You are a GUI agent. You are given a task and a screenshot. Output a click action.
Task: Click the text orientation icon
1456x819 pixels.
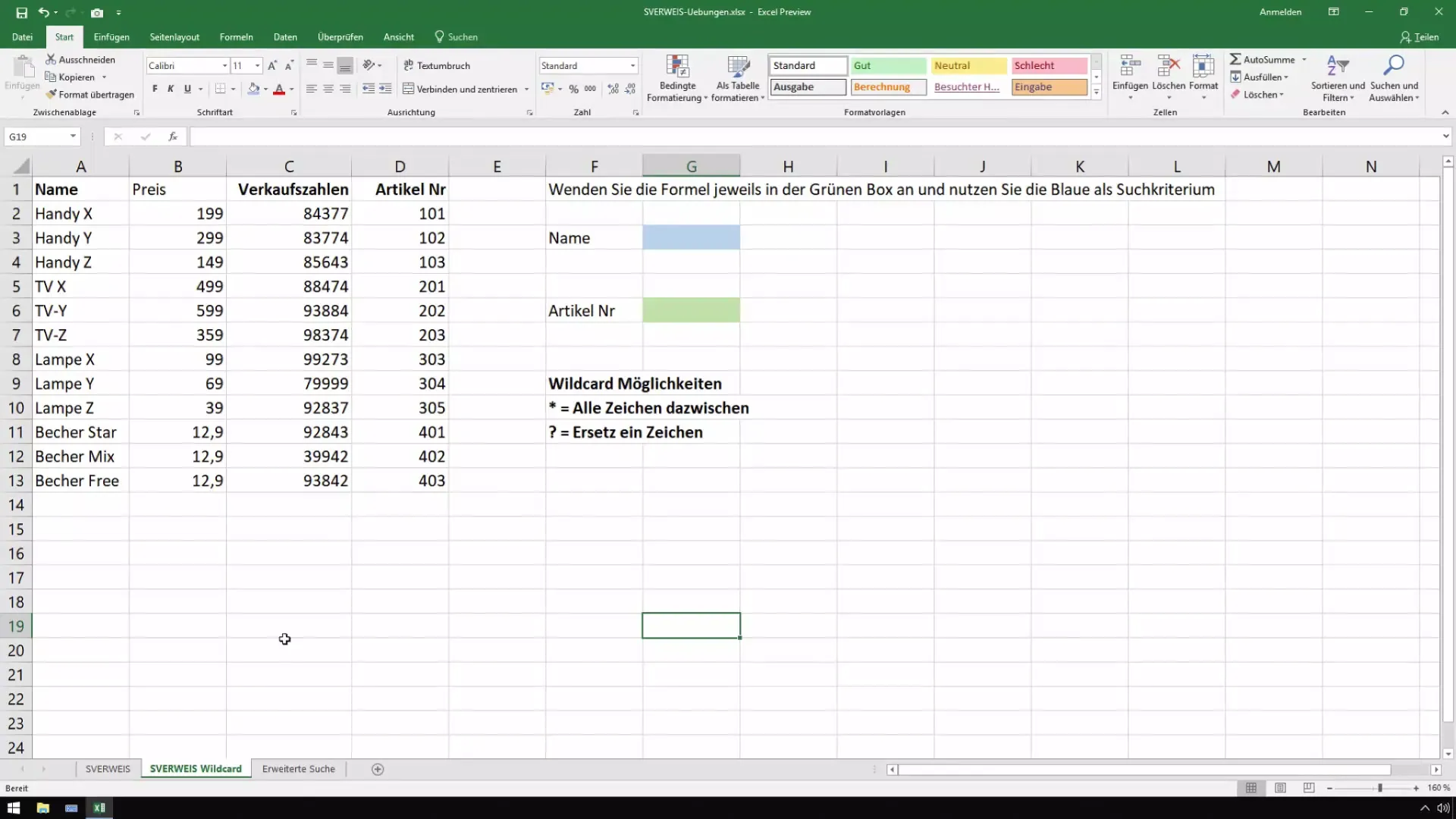(x=369, y=65)
